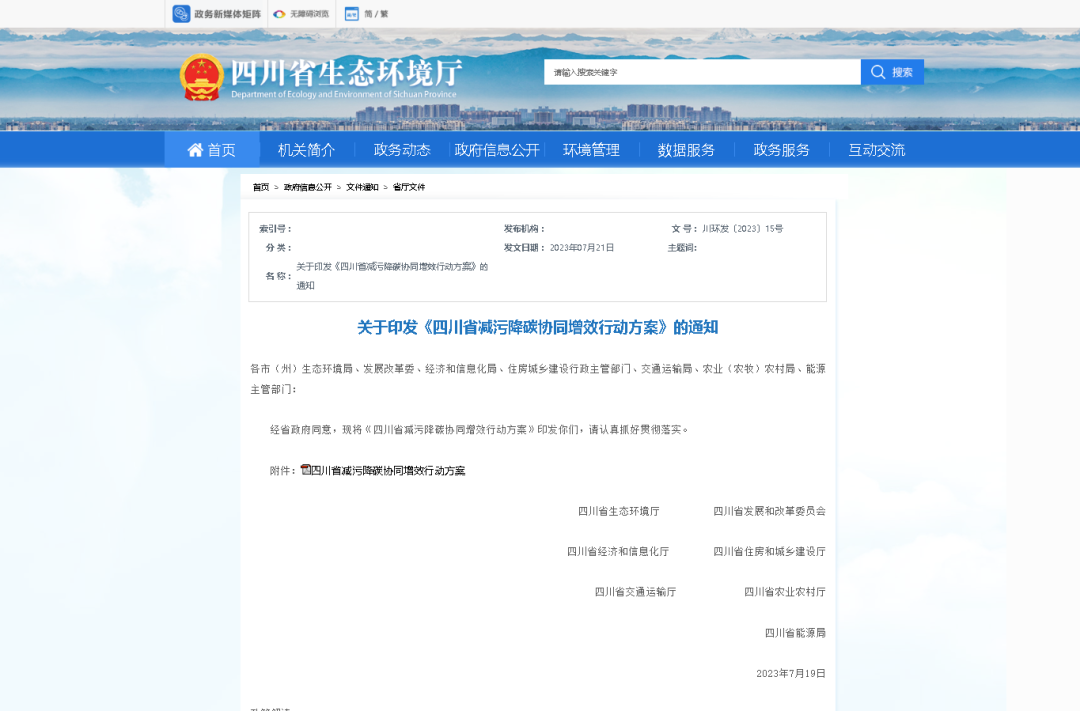Select the 环境管理 navigation item
This screenshot has width=1080, height=711.
pos(591,150)
